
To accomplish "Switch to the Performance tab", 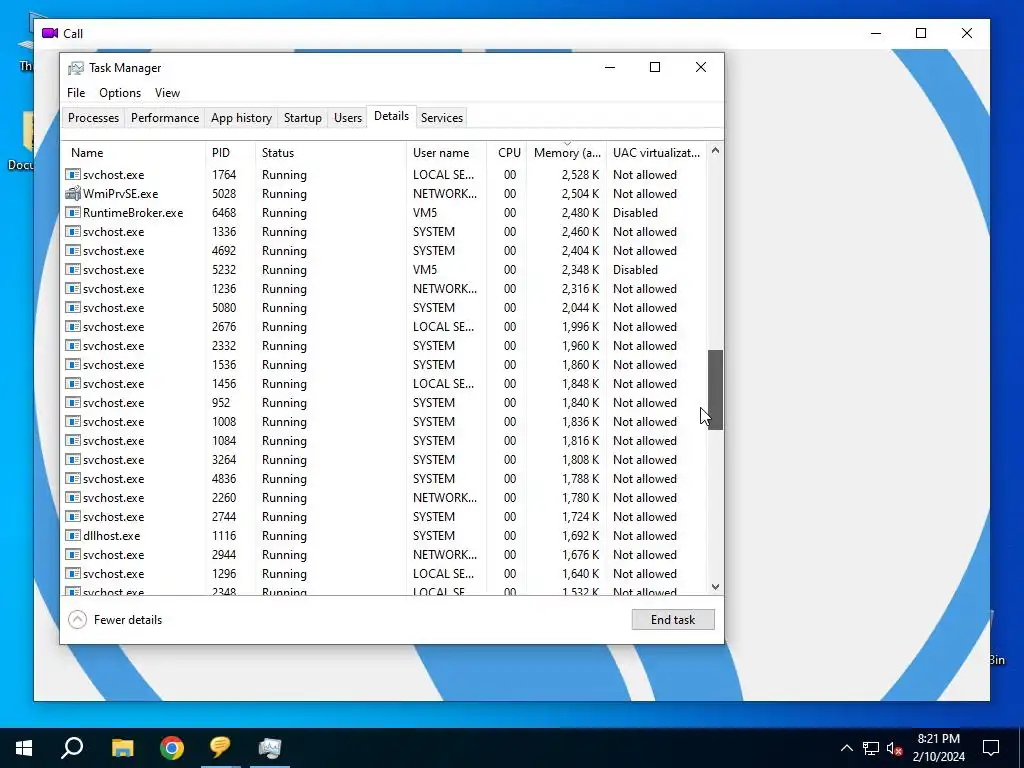I will [165, 118].
